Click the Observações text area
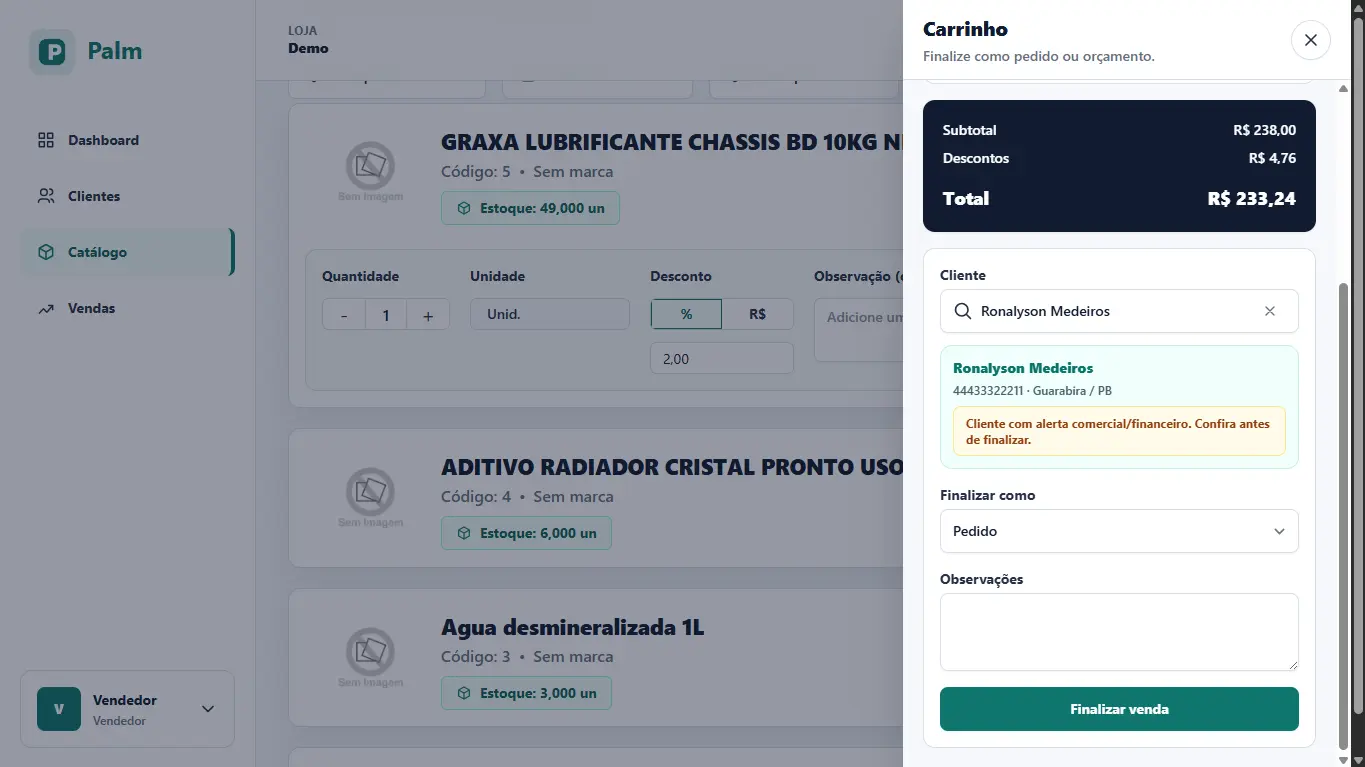This screenshot has height=767, width=1365. (x=1119, y=632)
